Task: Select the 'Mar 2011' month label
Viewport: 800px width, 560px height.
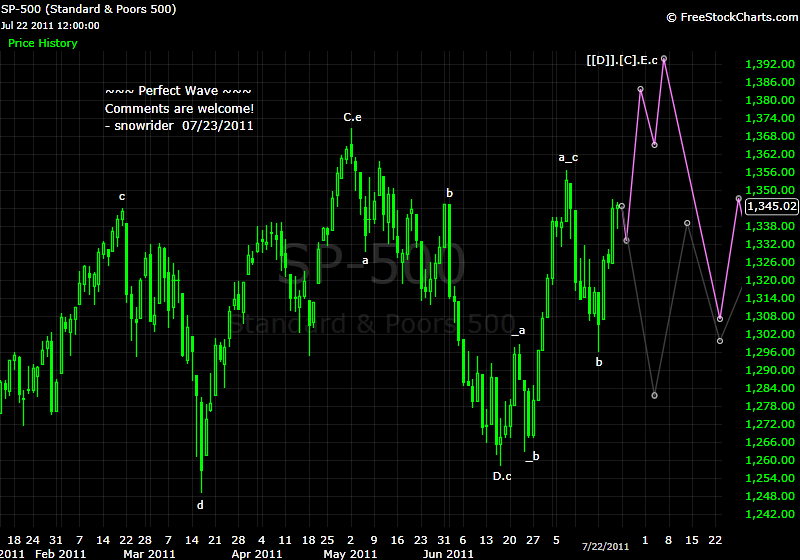Action: pos(149,554)
